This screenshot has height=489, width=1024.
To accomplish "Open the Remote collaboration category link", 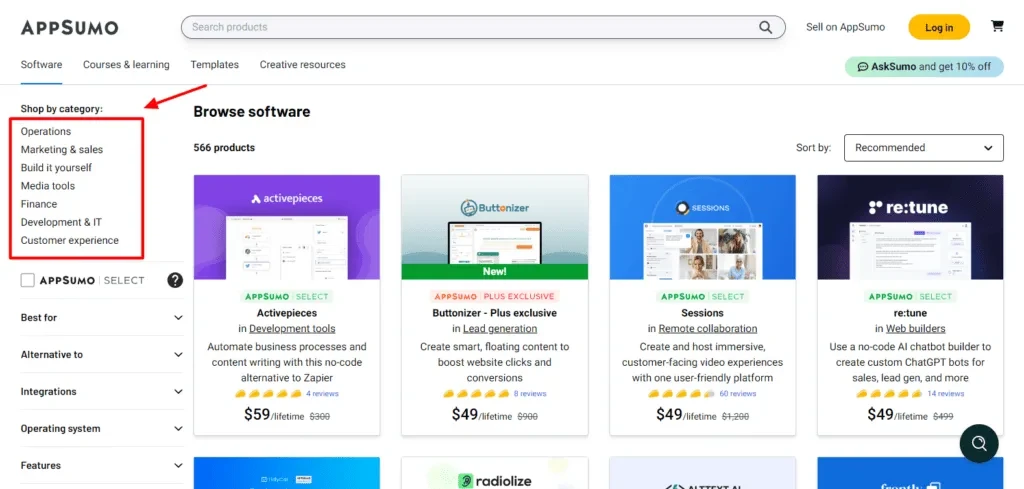I will pos(708,328).
